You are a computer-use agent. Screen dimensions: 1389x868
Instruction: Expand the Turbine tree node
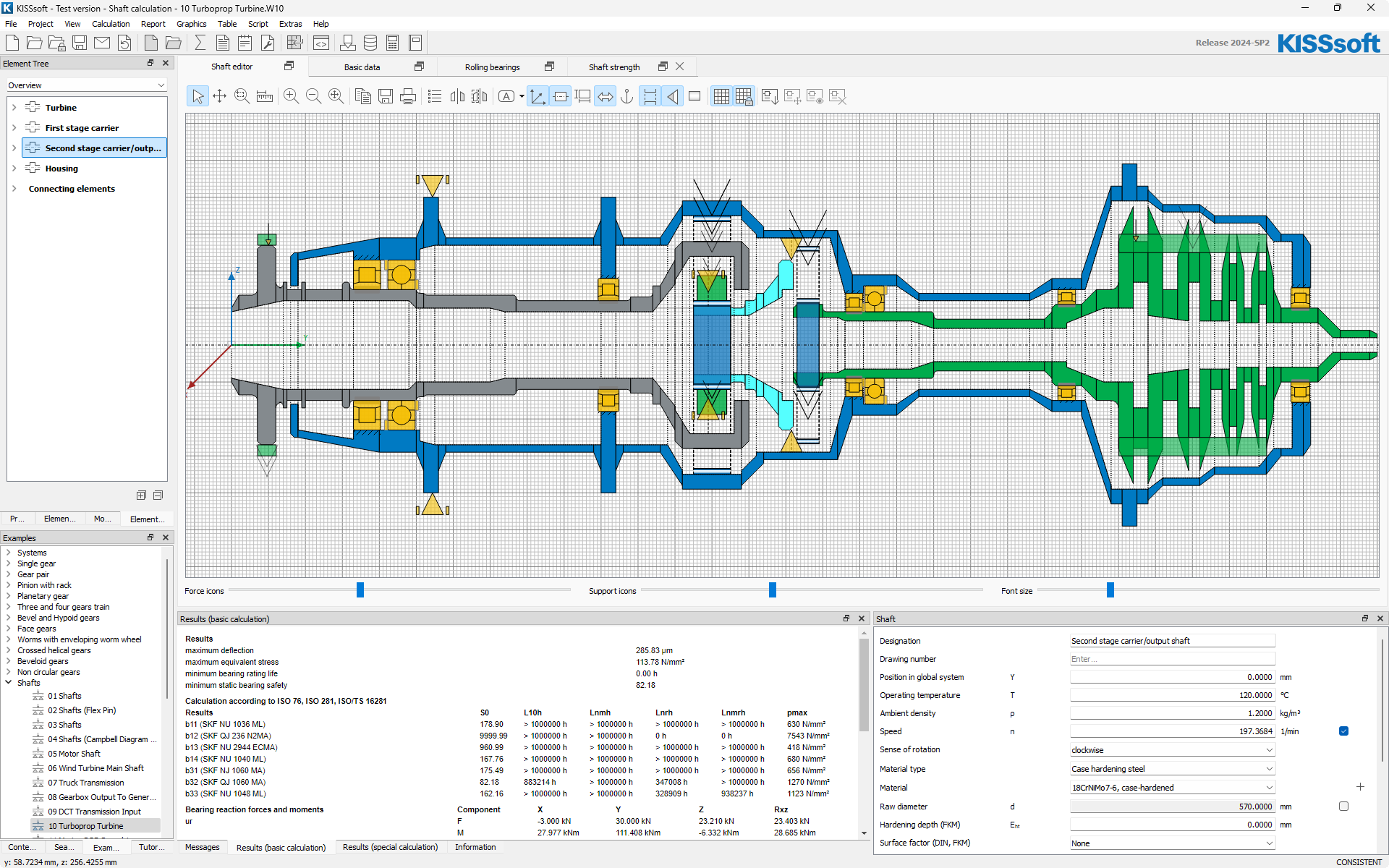[x=14, y=108]
